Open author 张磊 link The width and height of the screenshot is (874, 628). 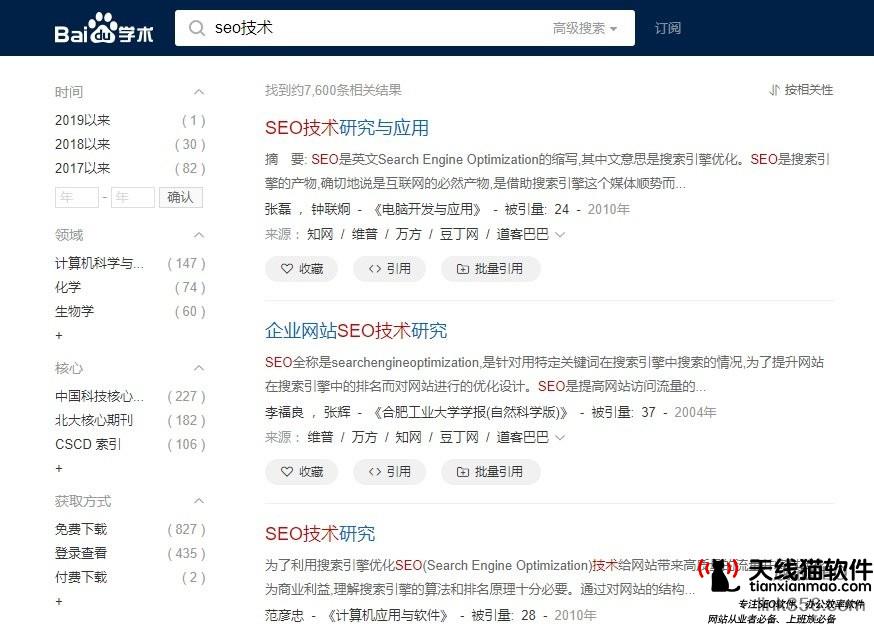coord(278,210)
